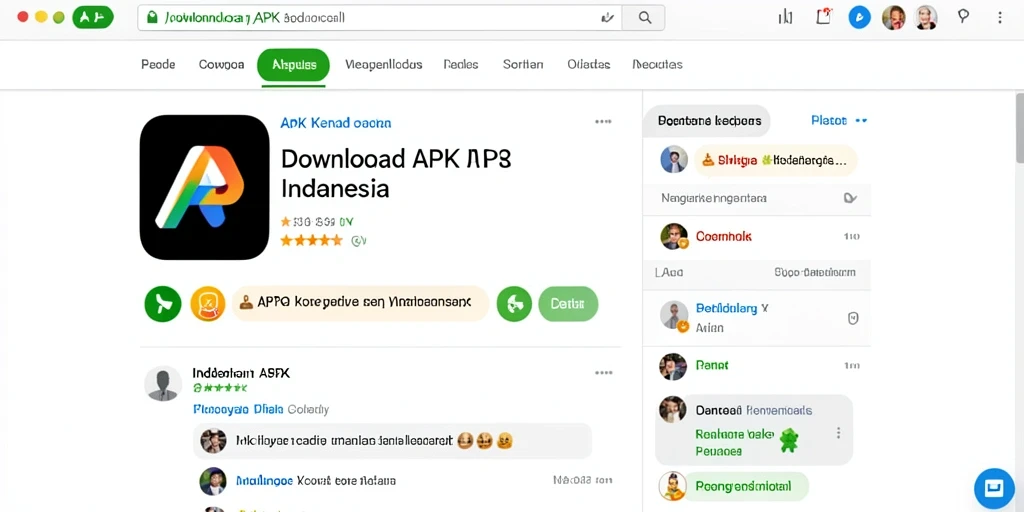Open the Peode tab

point(158,64)
